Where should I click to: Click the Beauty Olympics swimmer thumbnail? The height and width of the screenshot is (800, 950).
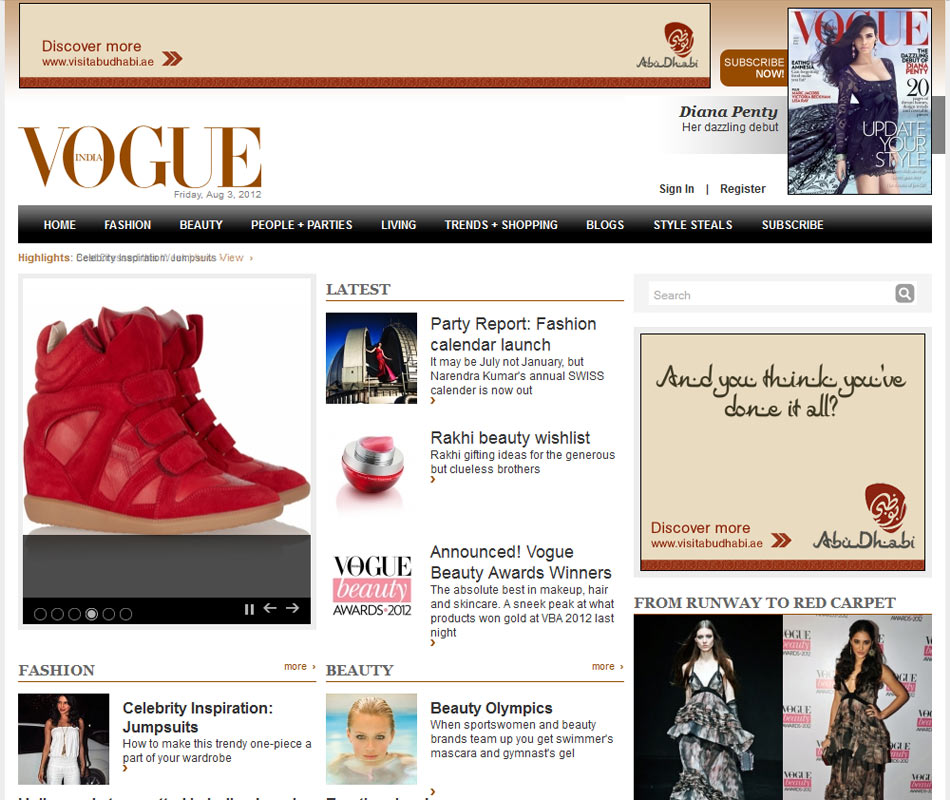[x=371, y=739]
